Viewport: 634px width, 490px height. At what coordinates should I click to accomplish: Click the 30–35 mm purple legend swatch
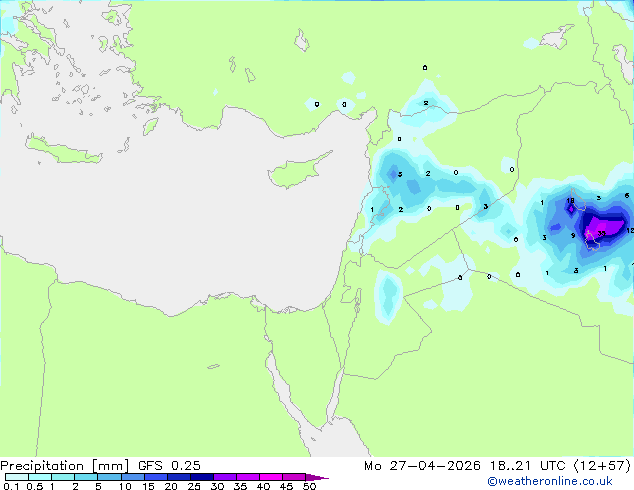pos(225,477)
